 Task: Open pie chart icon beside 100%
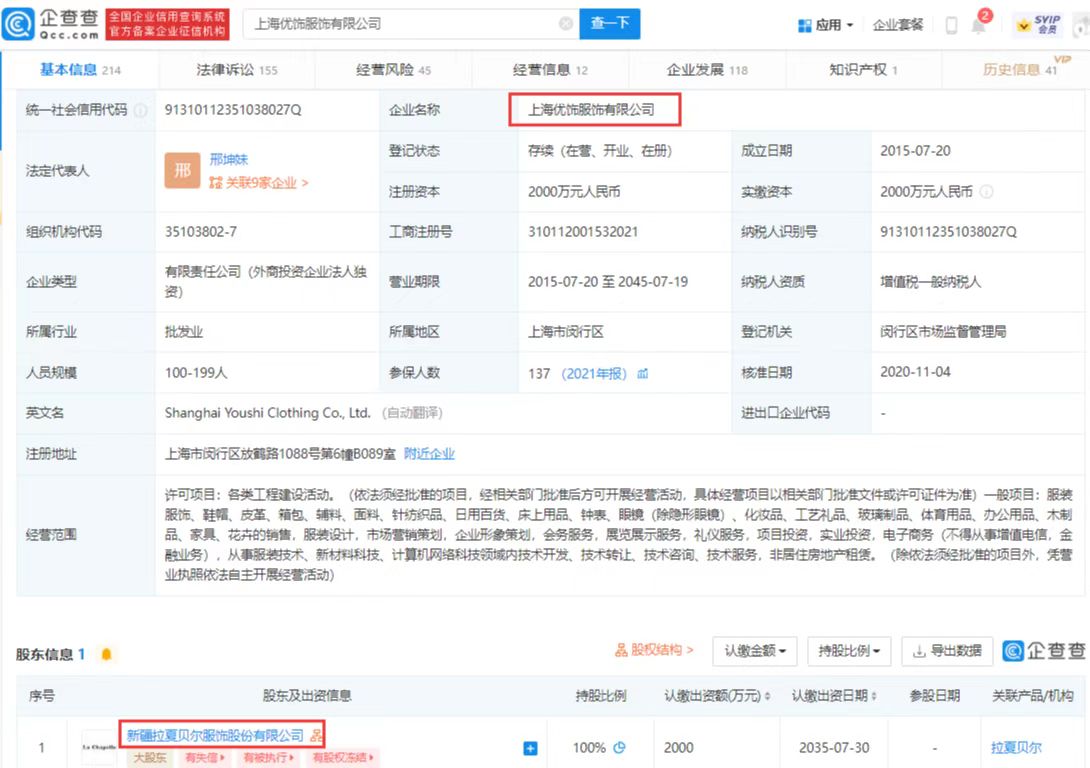click(619, 748)
